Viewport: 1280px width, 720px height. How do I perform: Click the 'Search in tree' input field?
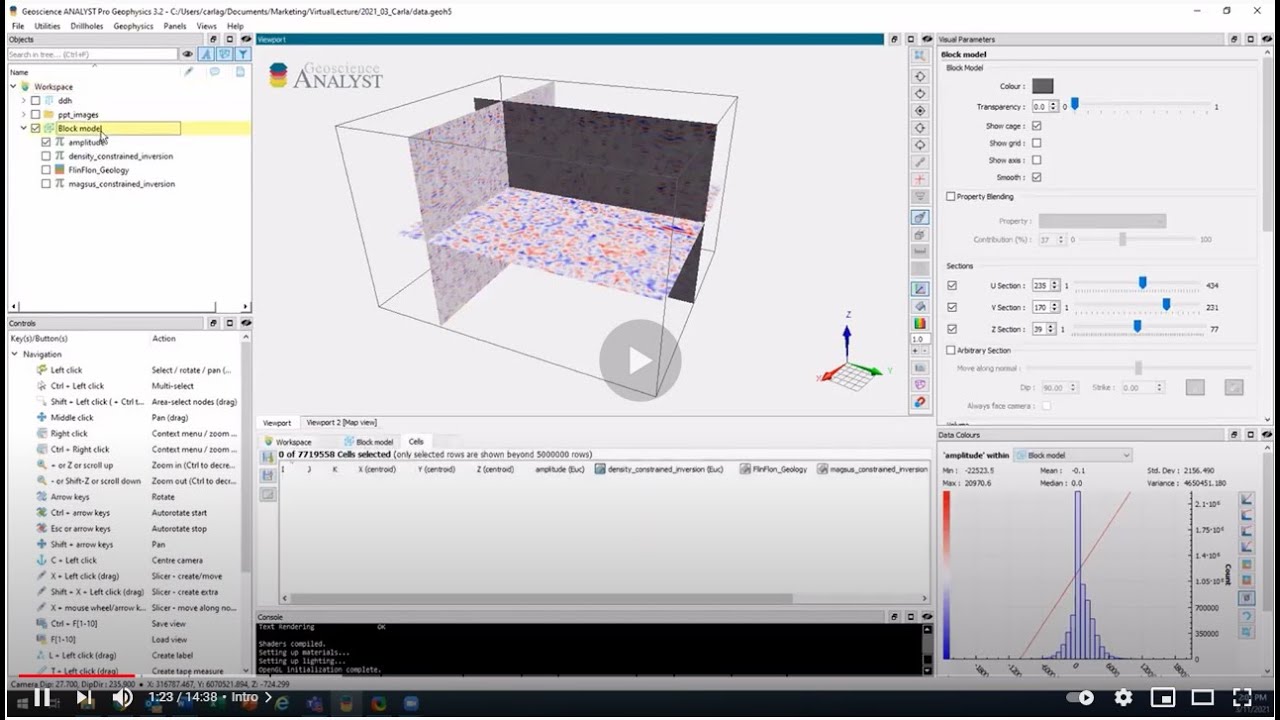(x=93, y=54)
